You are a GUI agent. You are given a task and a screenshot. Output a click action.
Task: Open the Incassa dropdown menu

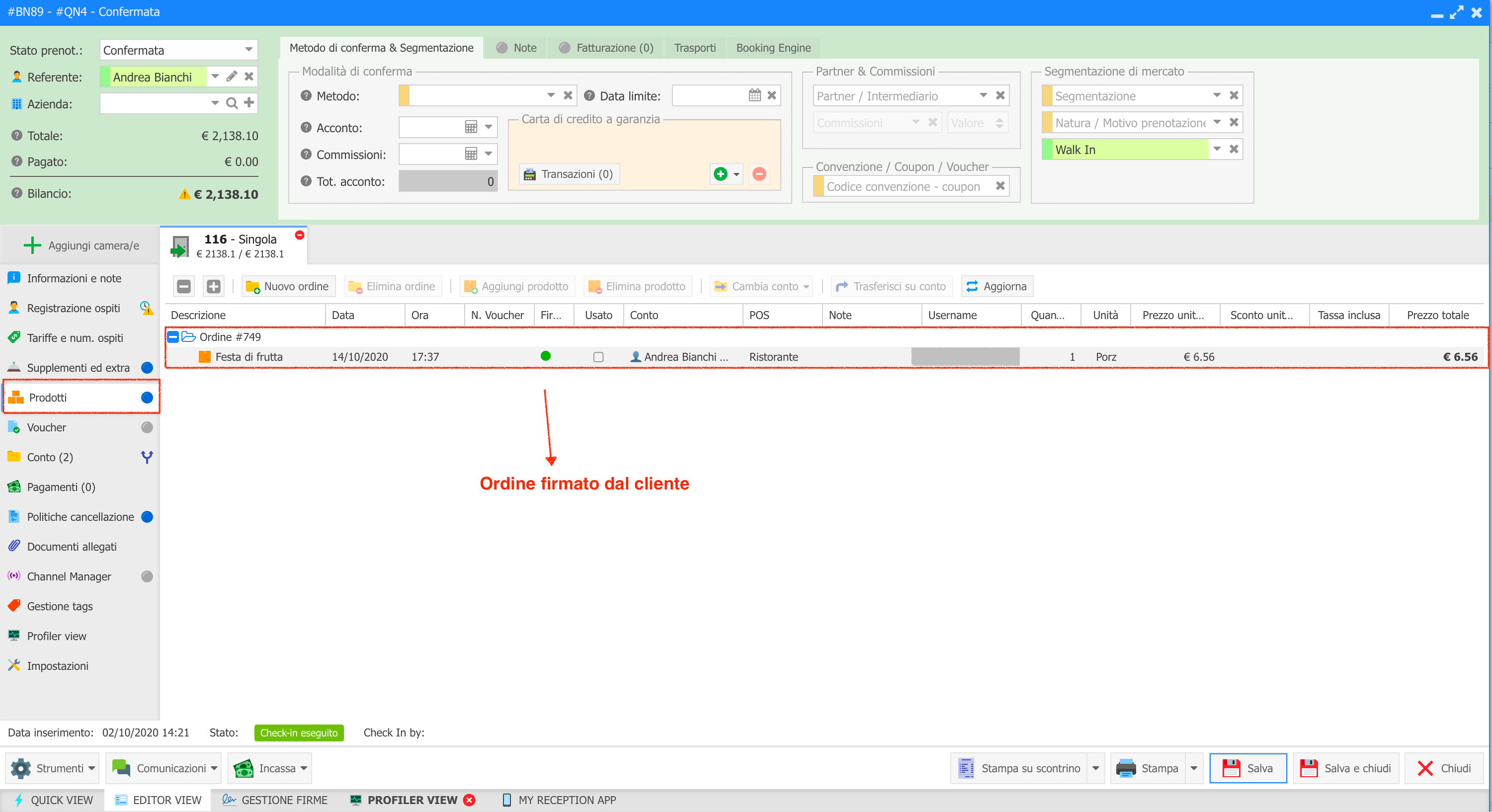(304, 768)
